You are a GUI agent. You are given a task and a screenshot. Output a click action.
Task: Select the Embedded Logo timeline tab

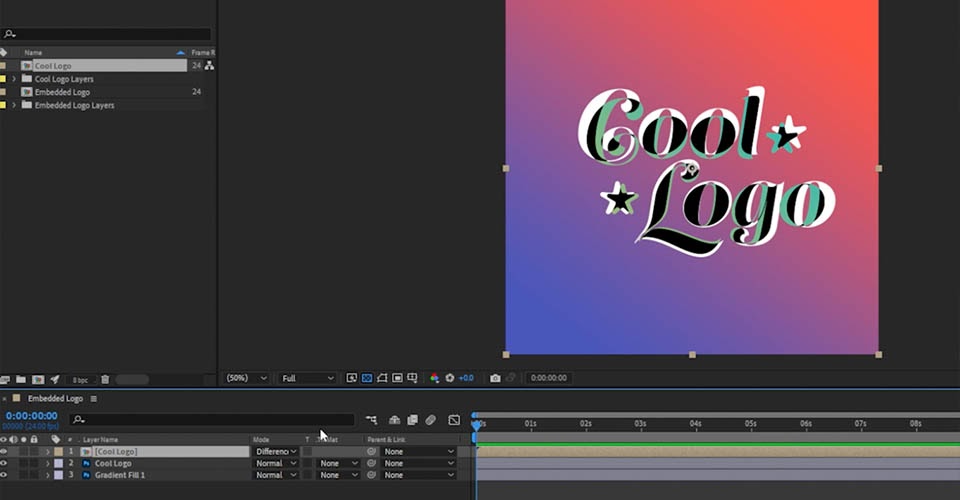click(x=55, y=399)
